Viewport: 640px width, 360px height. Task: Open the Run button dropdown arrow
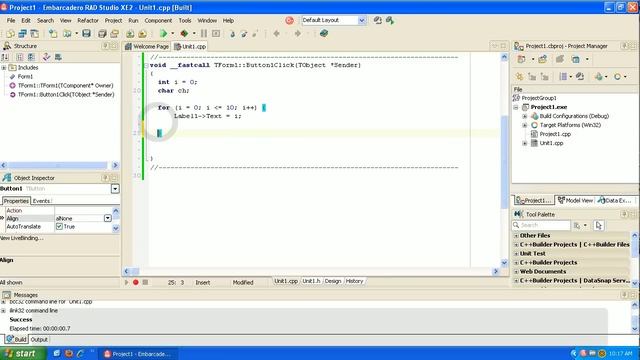pos(172,33)
